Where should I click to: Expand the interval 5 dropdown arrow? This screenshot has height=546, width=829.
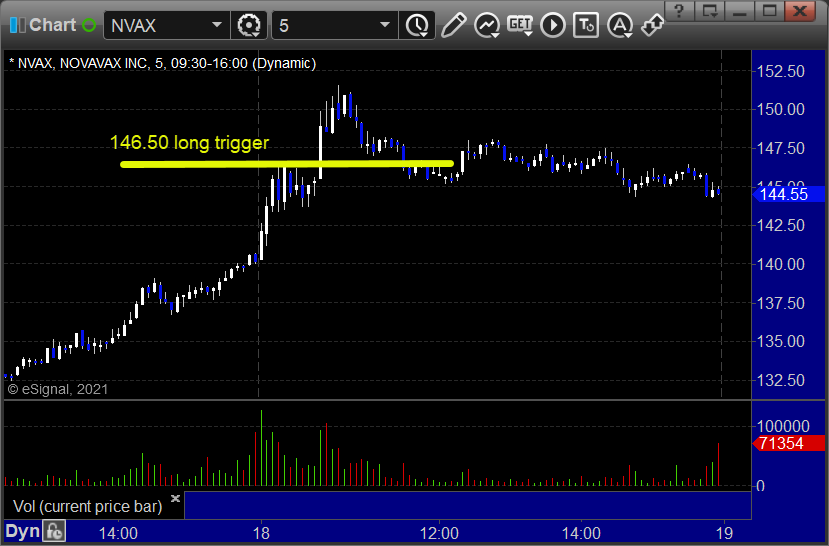[385, 25]
